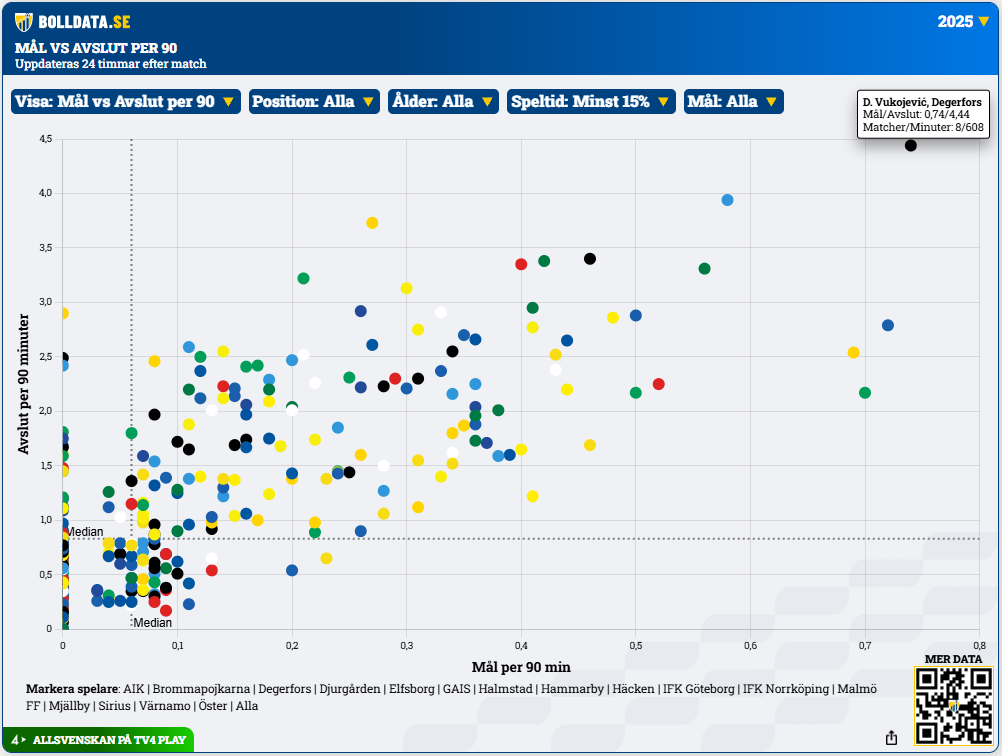Click the QR code under Mer Data
This screenshot has height=756, width=1002.
click(x=952, y=705)
